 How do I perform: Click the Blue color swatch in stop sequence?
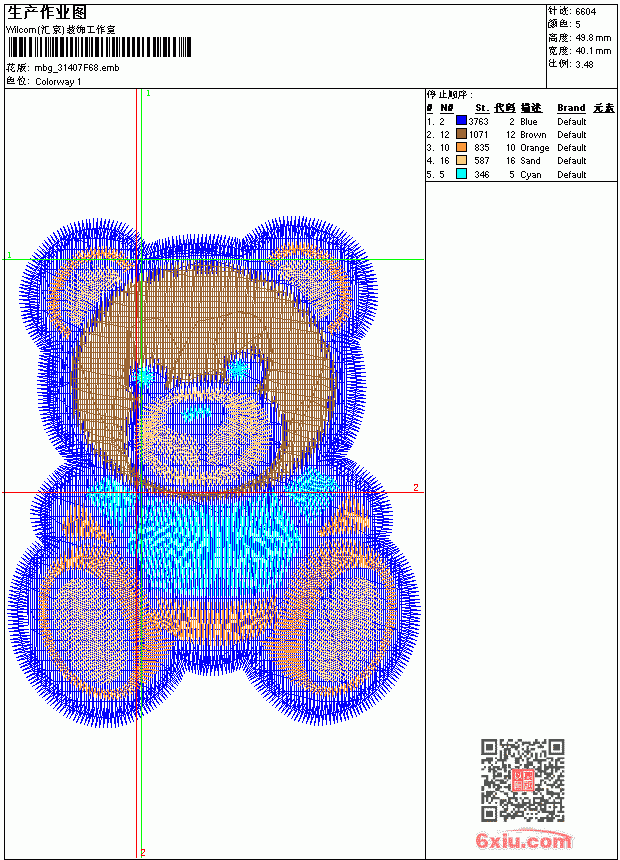(461, 121)
